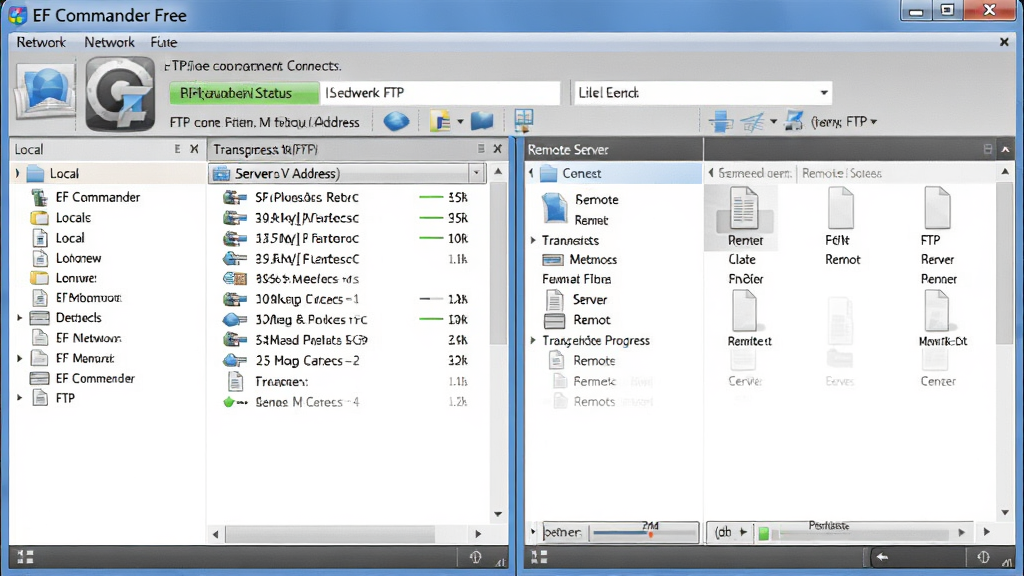
Task: Select Remot drive icon in remote tree
Action: point(554,320)
